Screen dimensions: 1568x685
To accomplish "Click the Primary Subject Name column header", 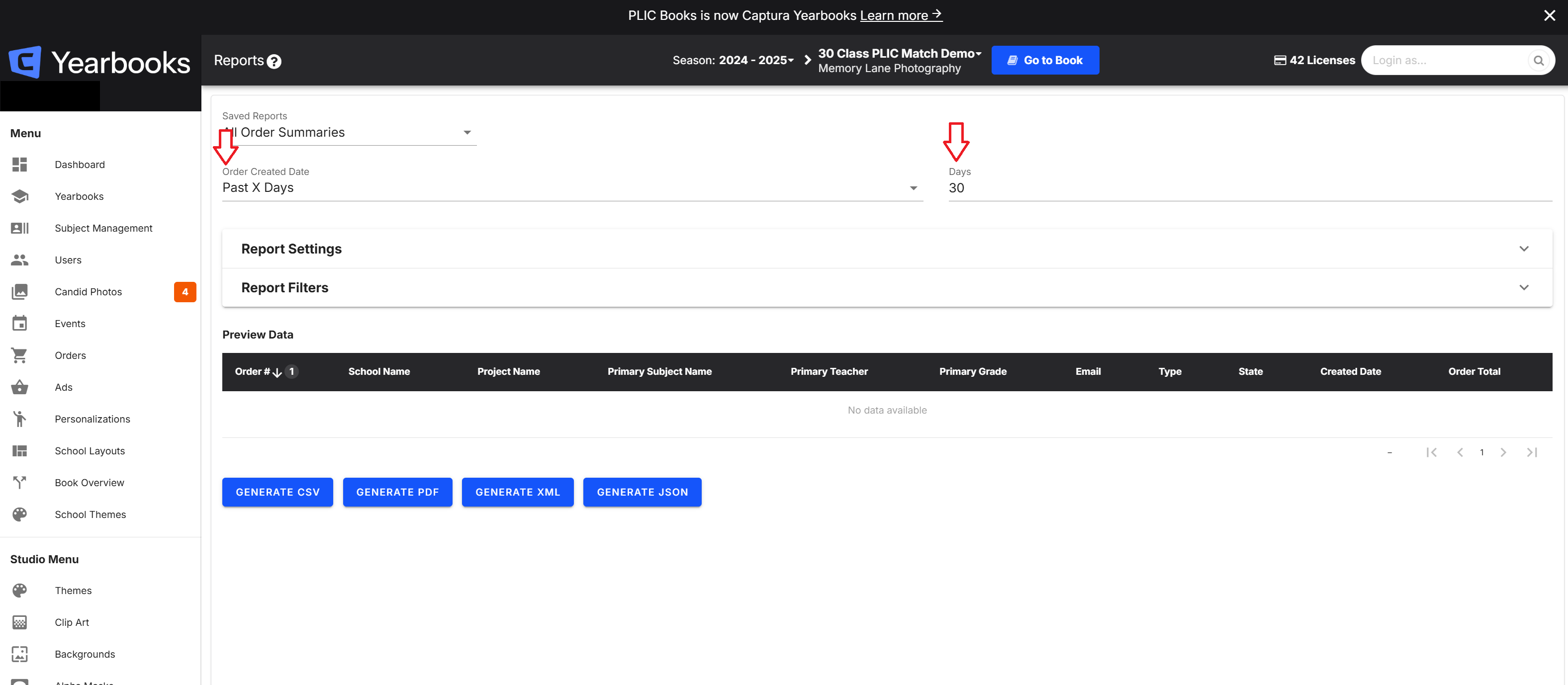I will pos(659,372).
